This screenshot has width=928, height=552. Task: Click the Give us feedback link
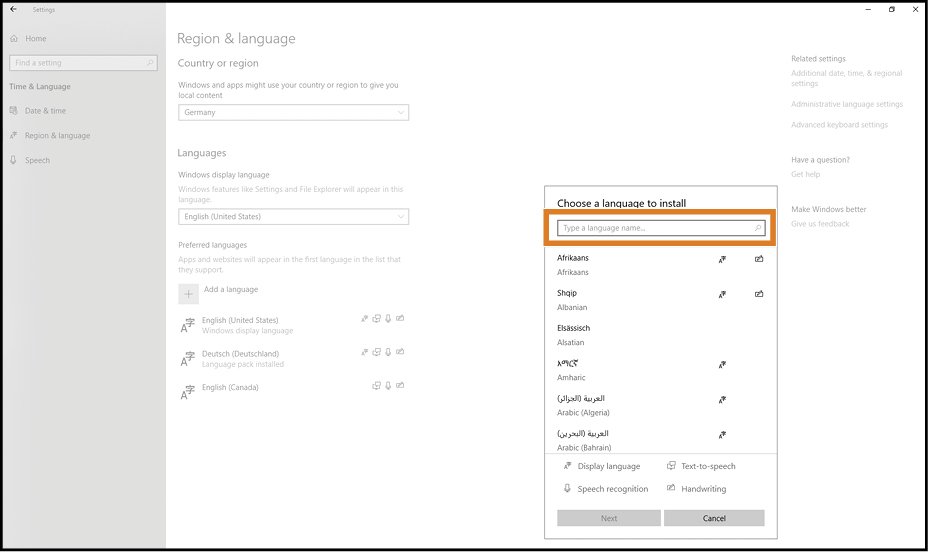[820, 224]
